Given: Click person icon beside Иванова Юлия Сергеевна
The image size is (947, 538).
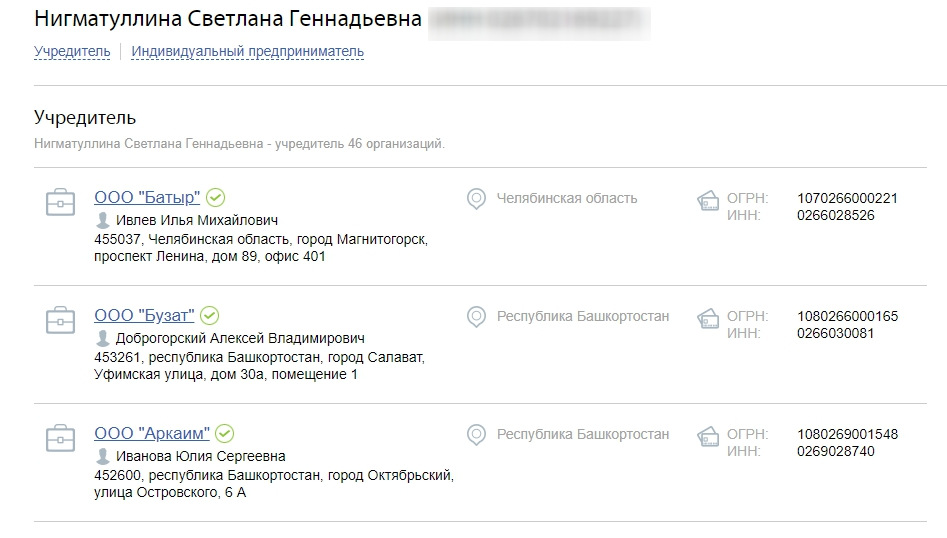Looking at the screenshot, I should coord(103,456).
